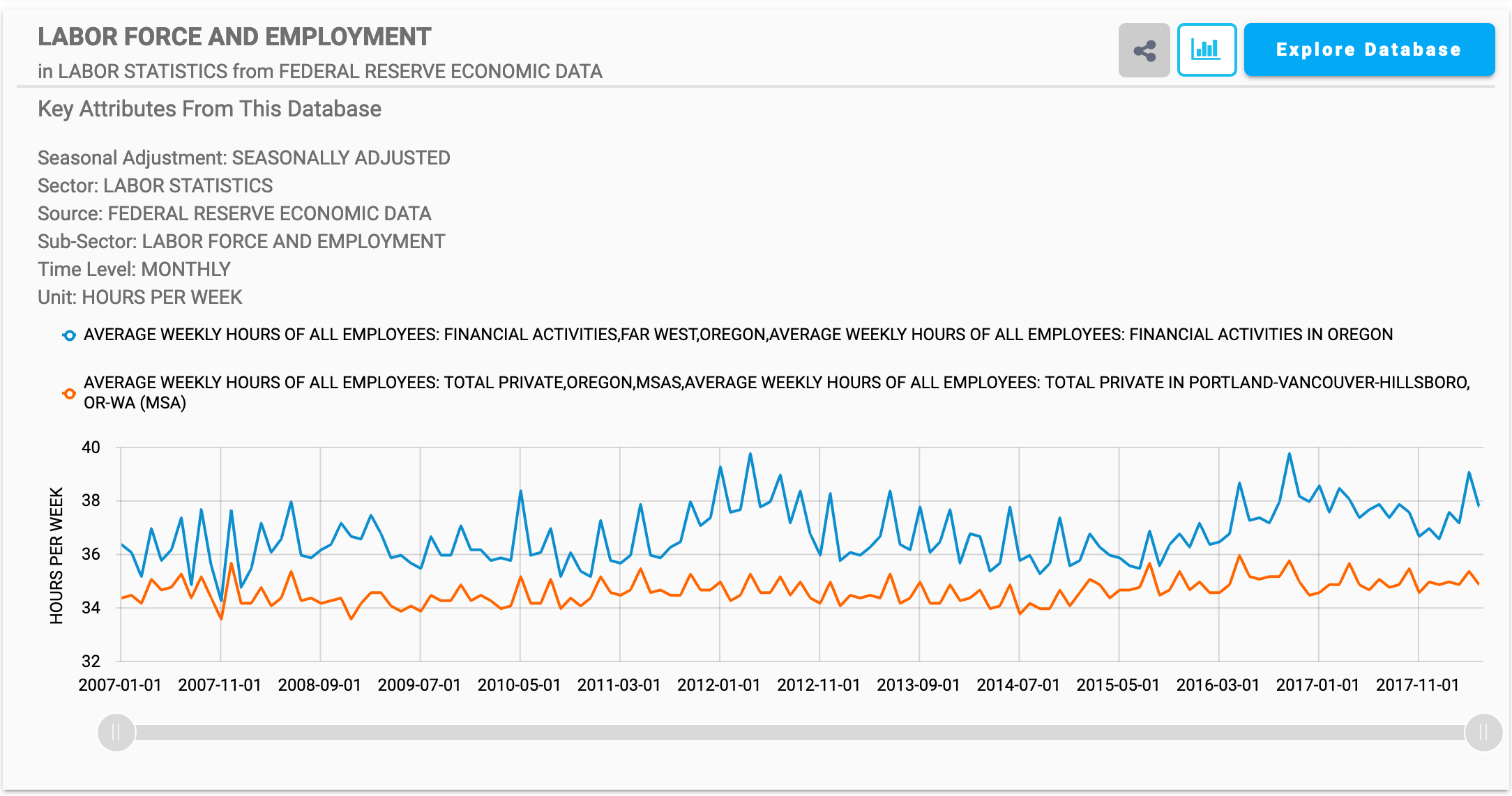Toggle the orange Total Private Portland legend marker
Viewport: 1512px width, 796px height.
(69, 393)
